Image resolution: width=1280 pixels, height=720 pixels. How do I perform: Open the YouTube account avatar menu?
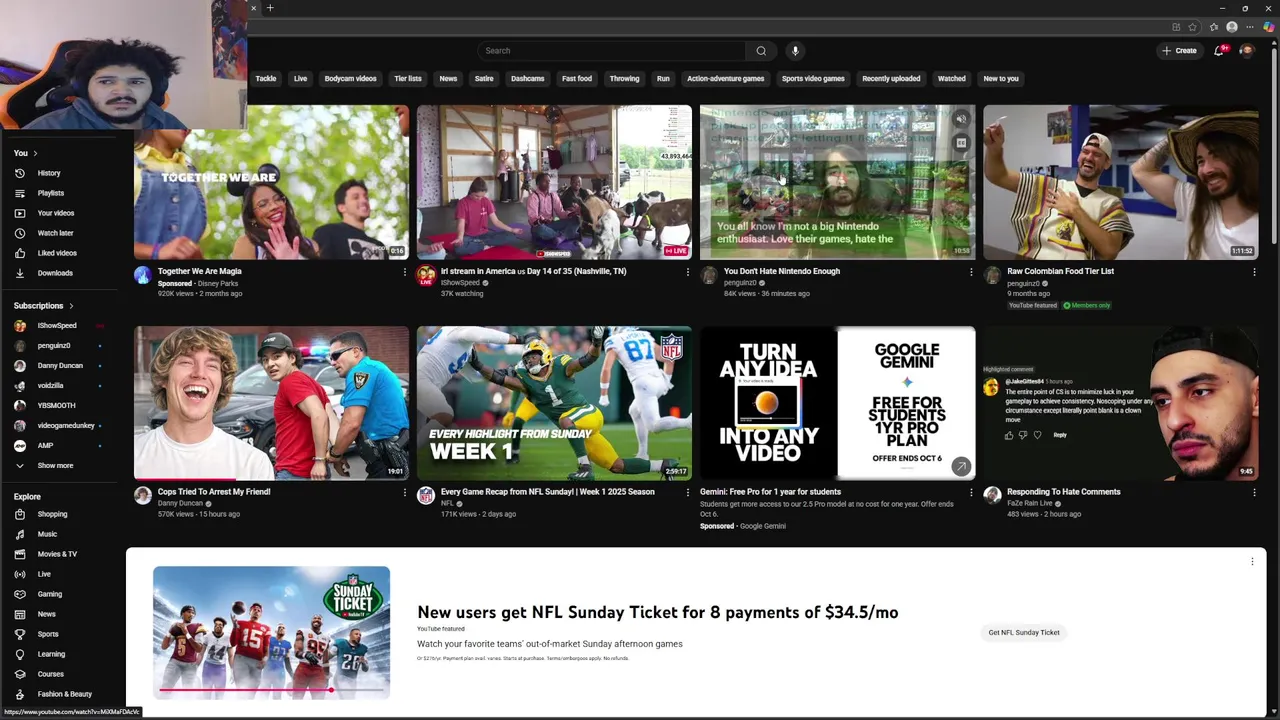(x=1246, y=50)
